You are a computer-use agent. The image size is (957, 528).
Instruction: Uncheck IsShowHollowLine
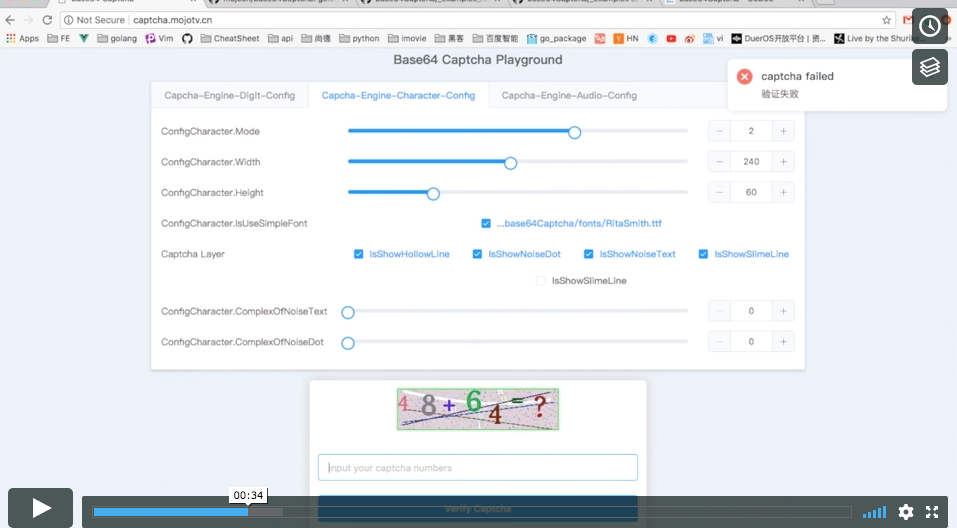pyautogui.click(x=358, y=254)
